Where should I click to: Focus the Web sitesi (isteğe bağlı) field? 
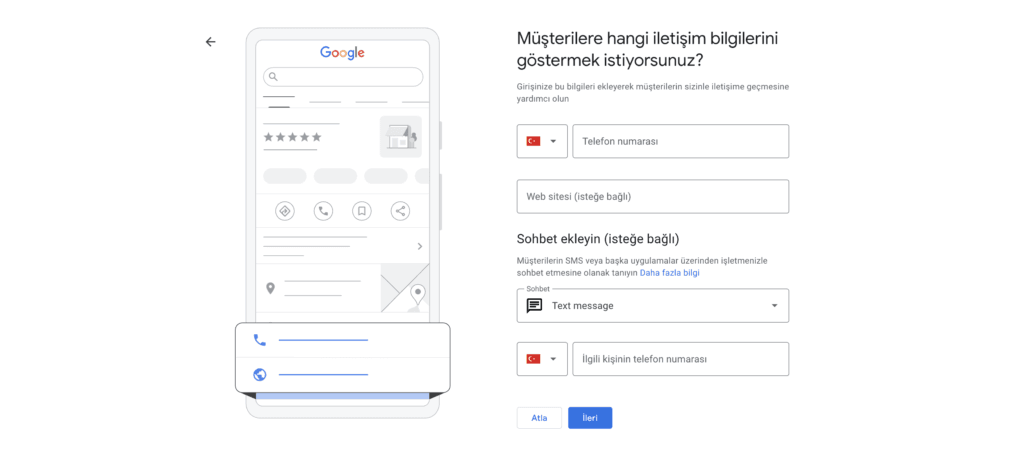(x=652, y=196)
